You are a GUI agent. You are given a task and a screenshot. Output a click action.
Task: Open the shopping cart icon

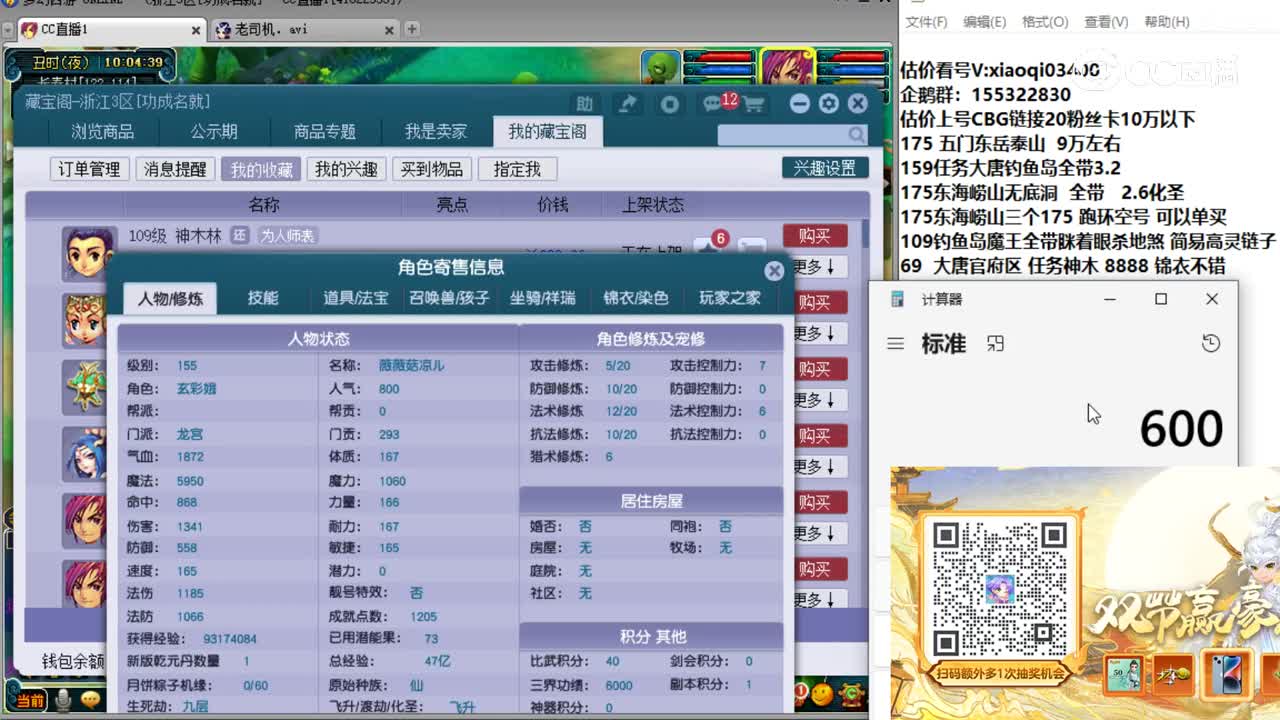coord(754,104)
